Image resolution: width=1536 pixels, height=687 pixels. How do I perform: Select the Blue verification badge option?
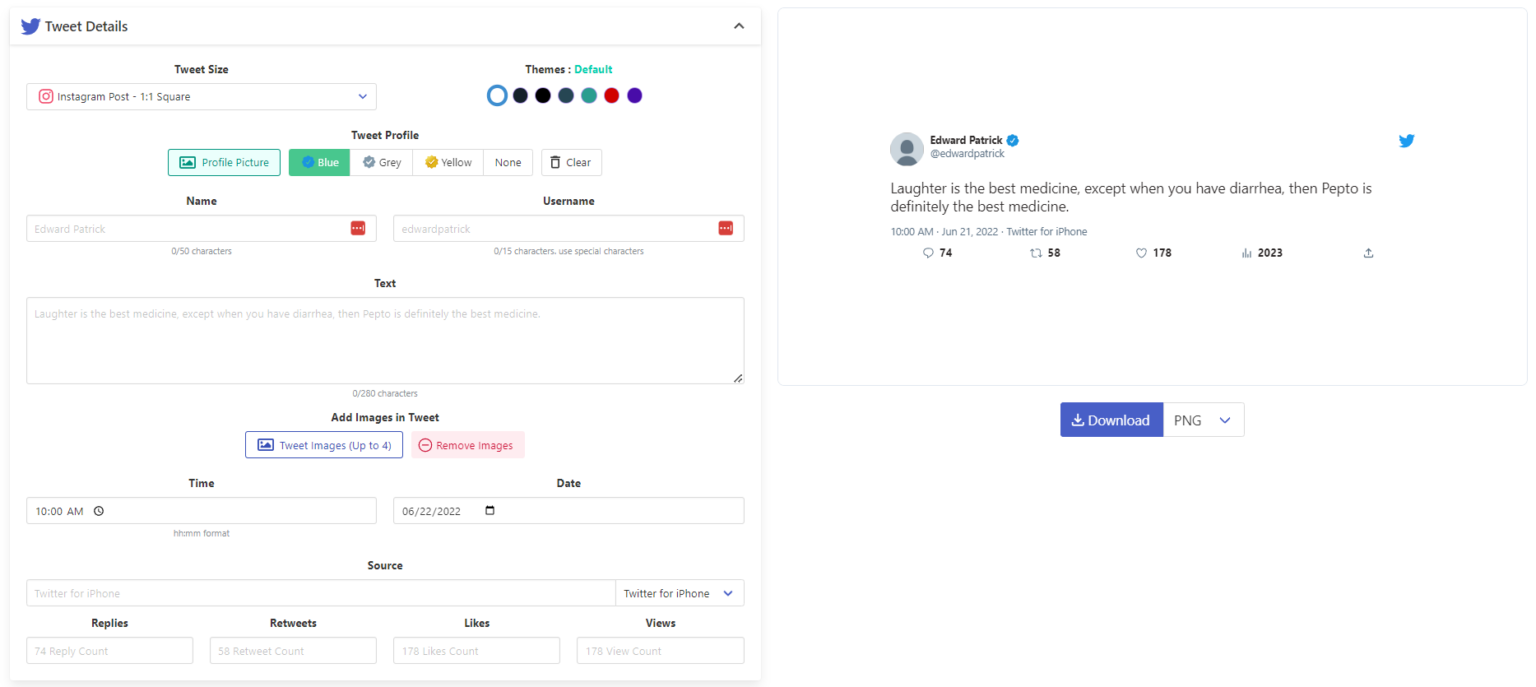[319, 162]
